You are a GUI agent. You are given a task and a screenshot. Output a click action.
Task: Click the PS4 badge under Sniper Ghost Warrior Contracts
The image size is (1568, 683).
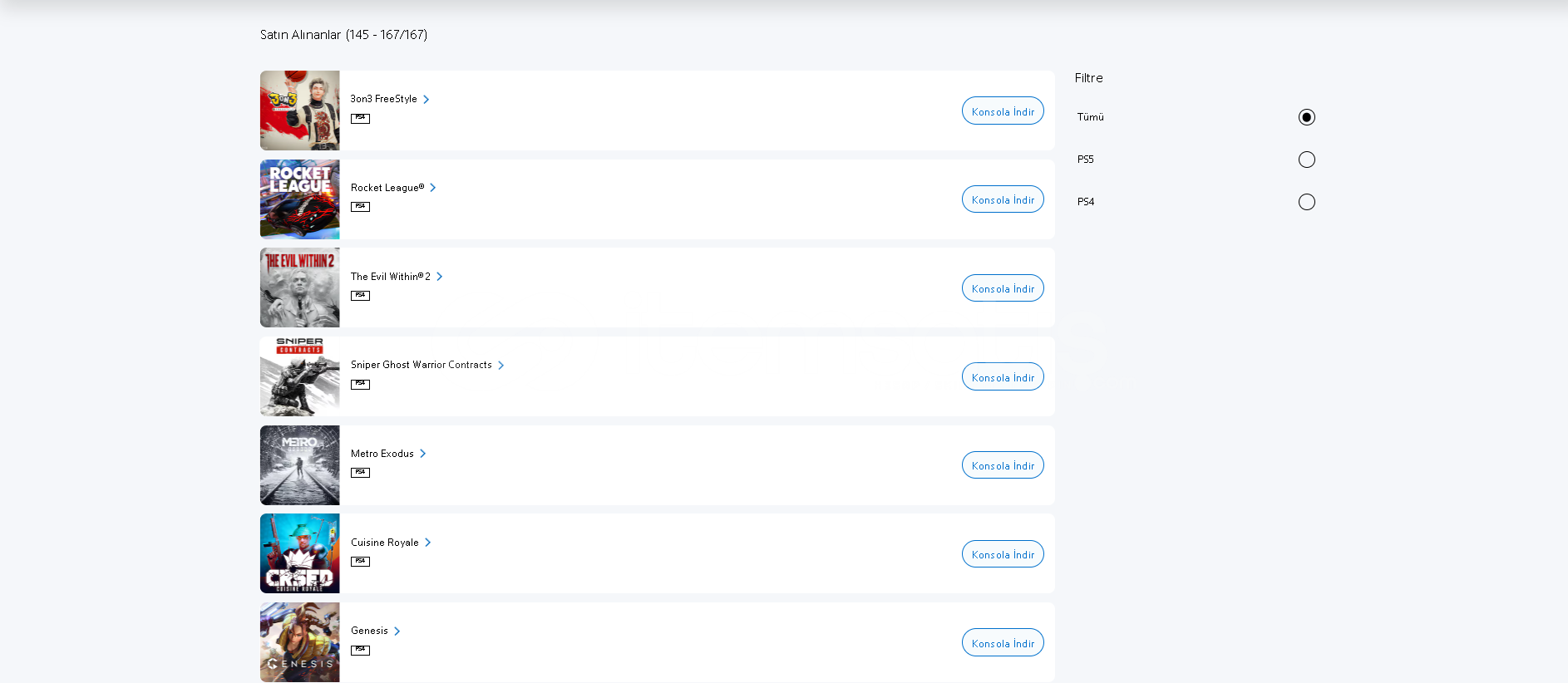click(360, 384)
